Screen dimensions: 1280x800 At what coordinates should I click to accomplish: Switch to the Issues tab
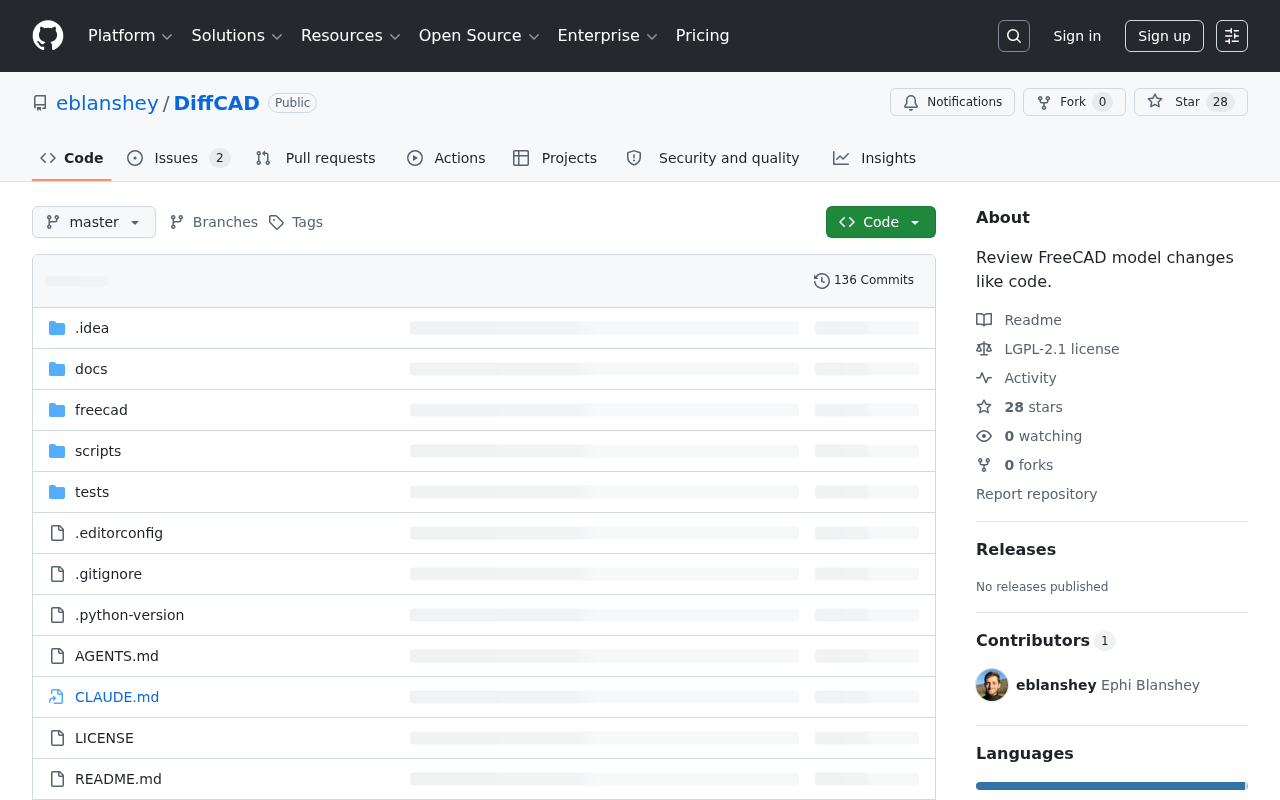click(179, 158)
